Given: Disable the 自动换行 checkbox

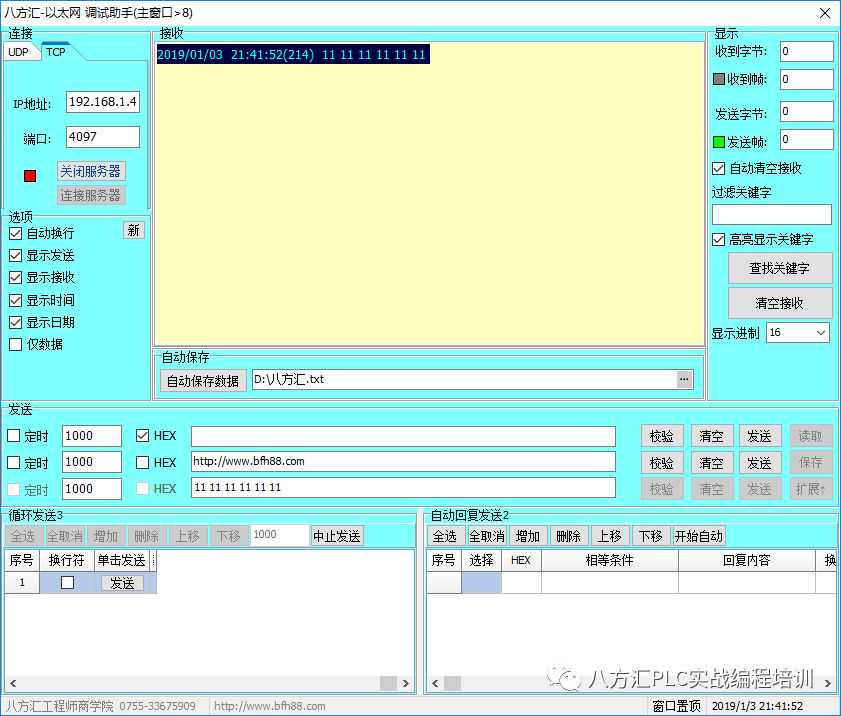Looking at the screenshot, I should (15, 233).
